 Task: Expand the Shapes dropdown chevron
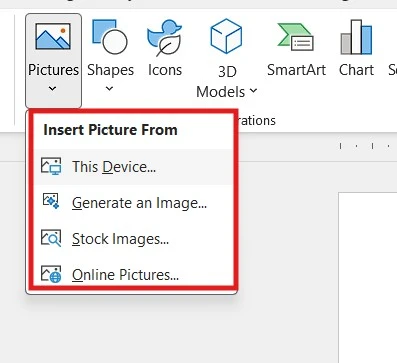click(x=109, y=89)
